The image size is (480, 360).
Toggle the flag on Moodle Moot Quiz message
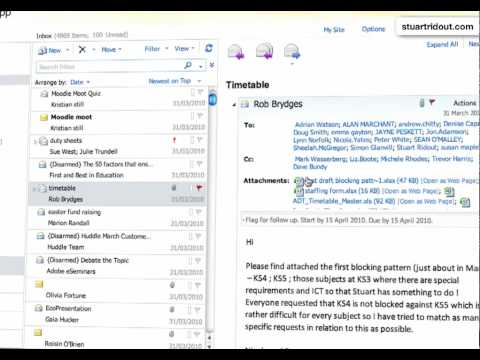[x=200, y=92]
